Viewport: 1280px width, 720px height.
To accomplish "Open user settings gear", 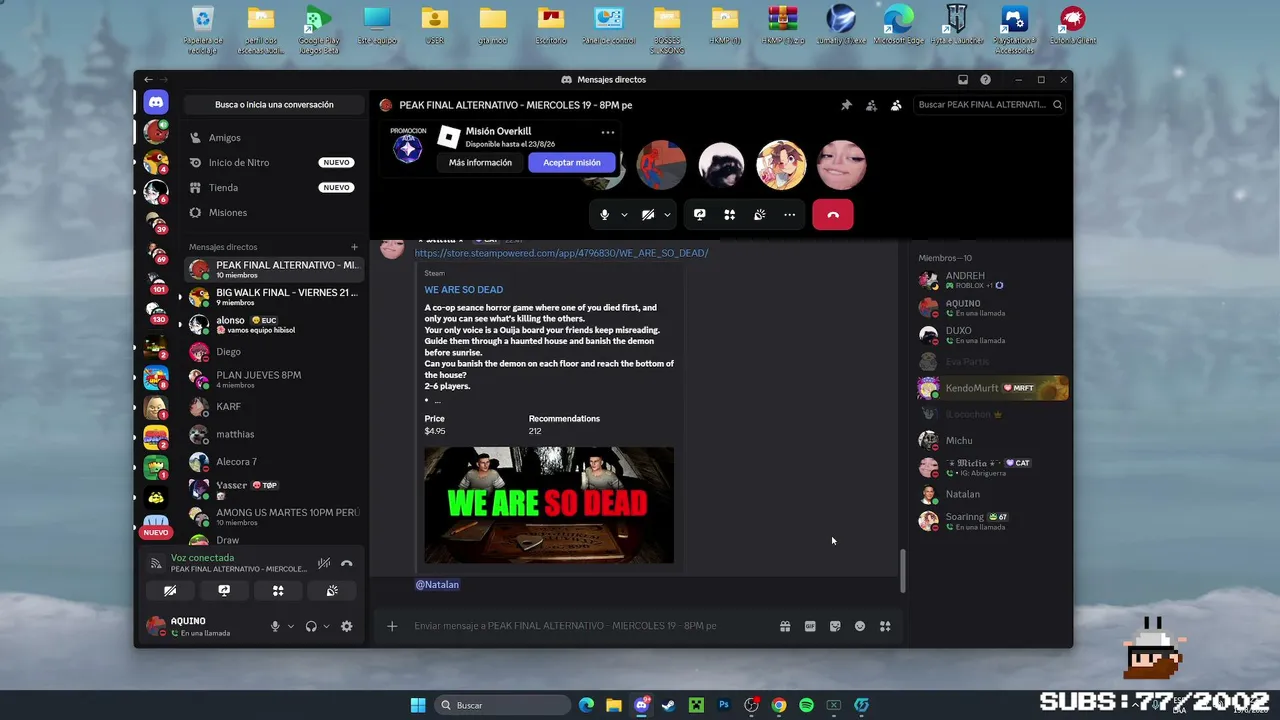I will [x=347, y=626].
